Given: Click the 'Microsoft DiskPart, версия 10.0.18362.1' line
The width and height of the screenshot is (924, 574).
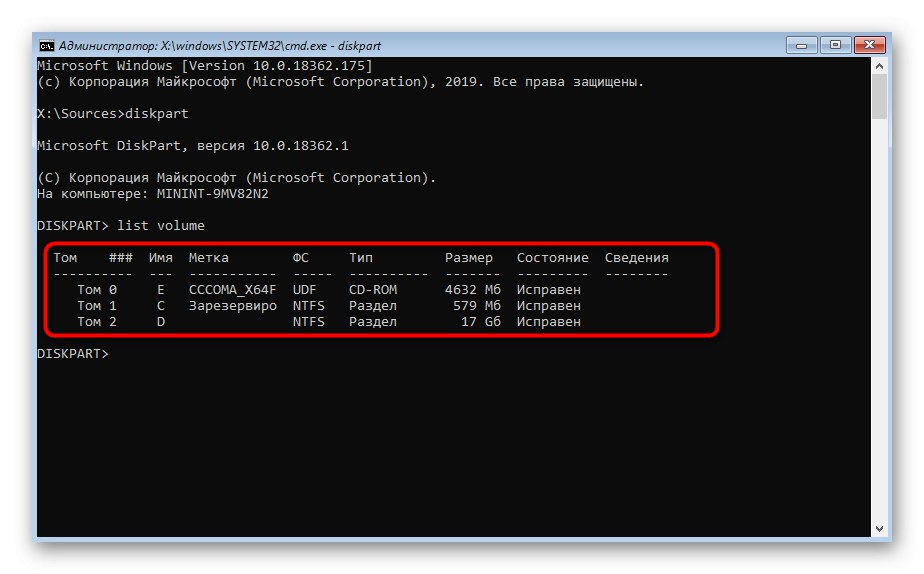Looking at the screenshot, I should (x=193, y=146).
